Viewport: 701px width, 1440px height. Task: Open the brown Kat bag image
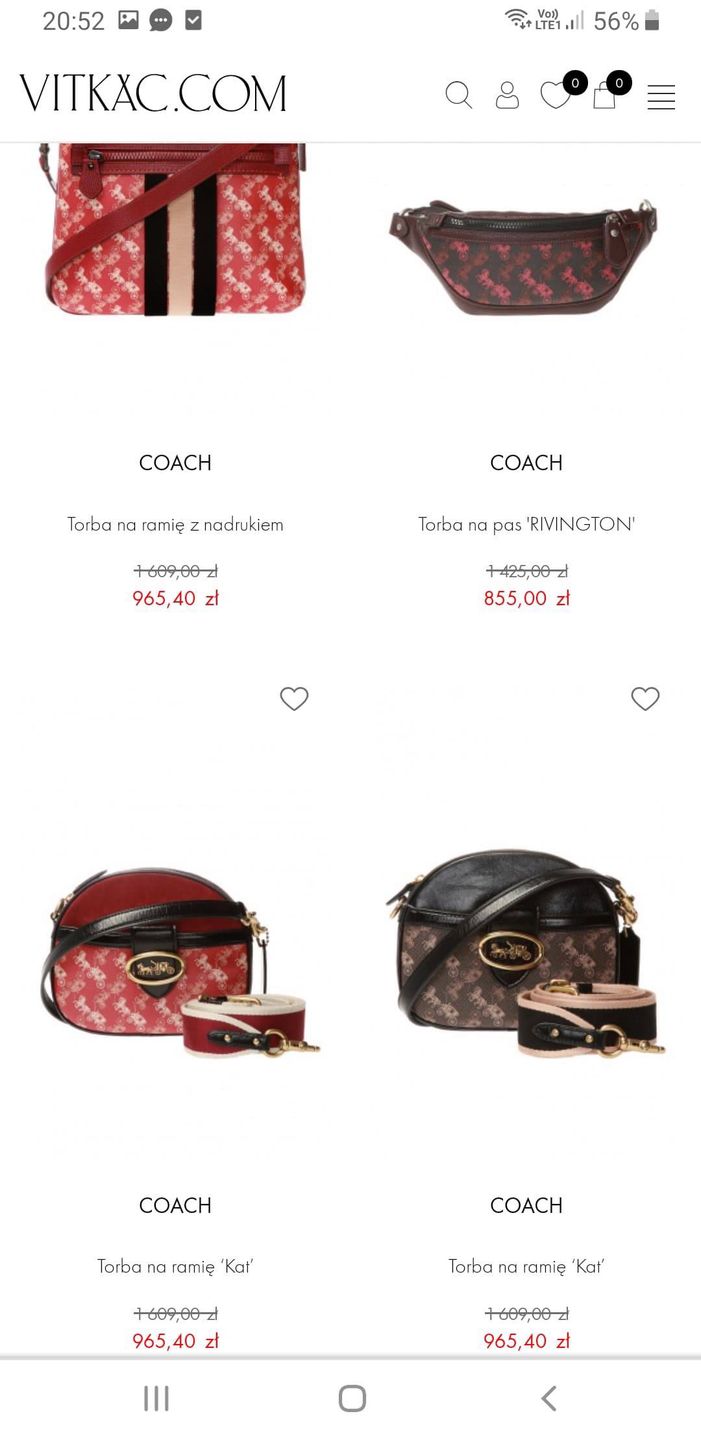[526, 954]
